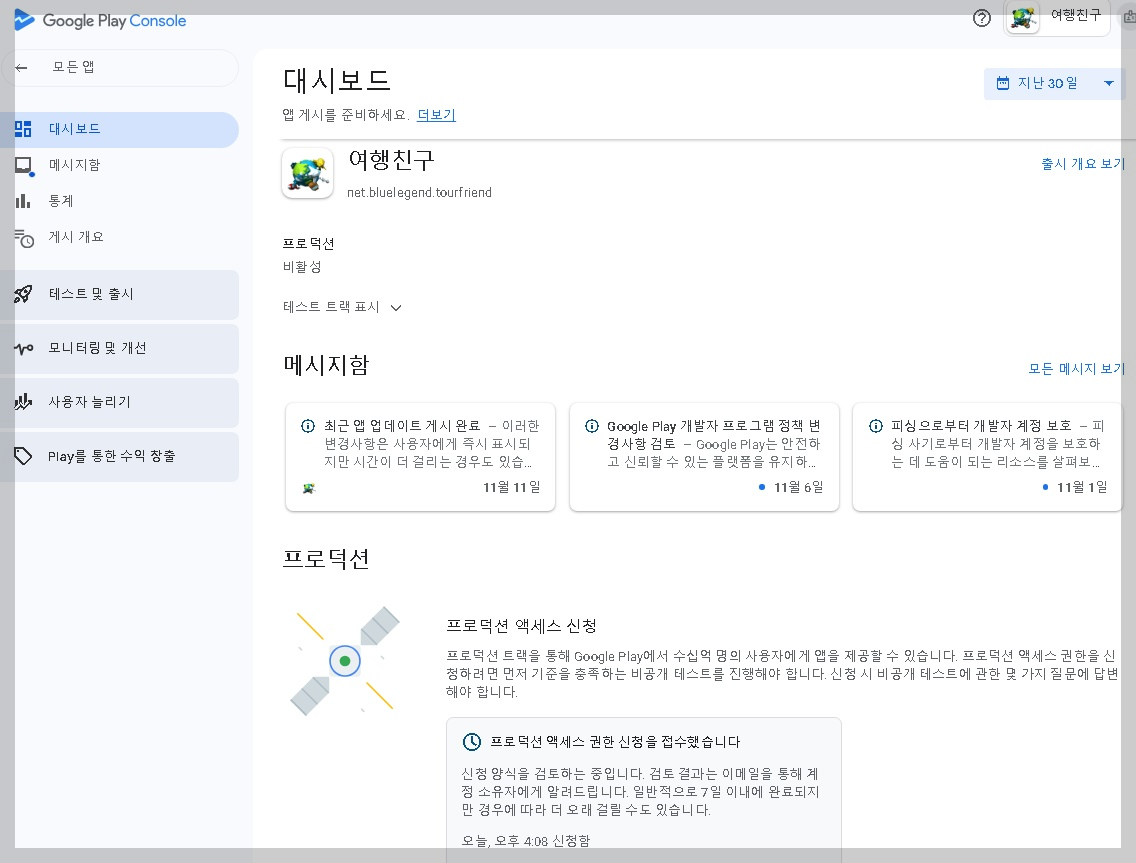1136x863 pixels.
Task: Click the 메시지함 inbox icon in sidebar
Action: coord(24,166)
